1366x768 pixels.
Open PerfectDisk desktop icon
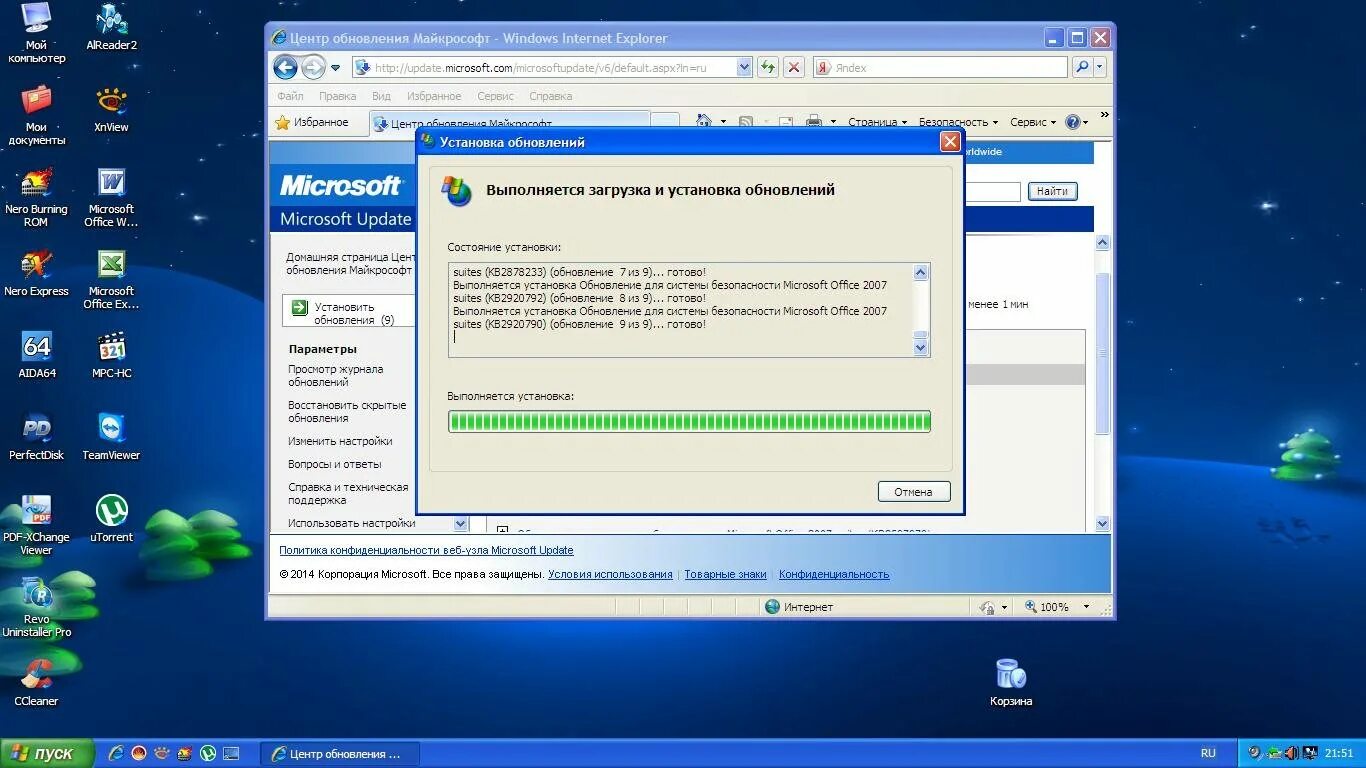tap(36, 438)
